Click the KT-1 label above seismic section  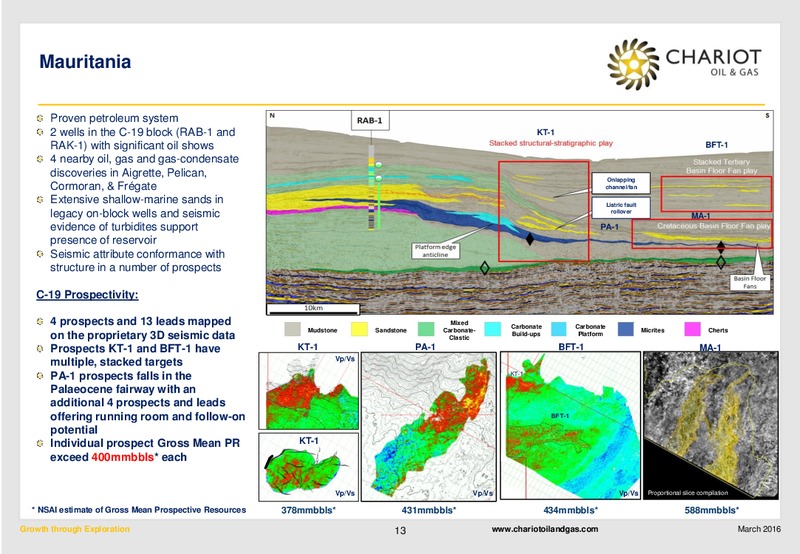[x=545, y=132]
